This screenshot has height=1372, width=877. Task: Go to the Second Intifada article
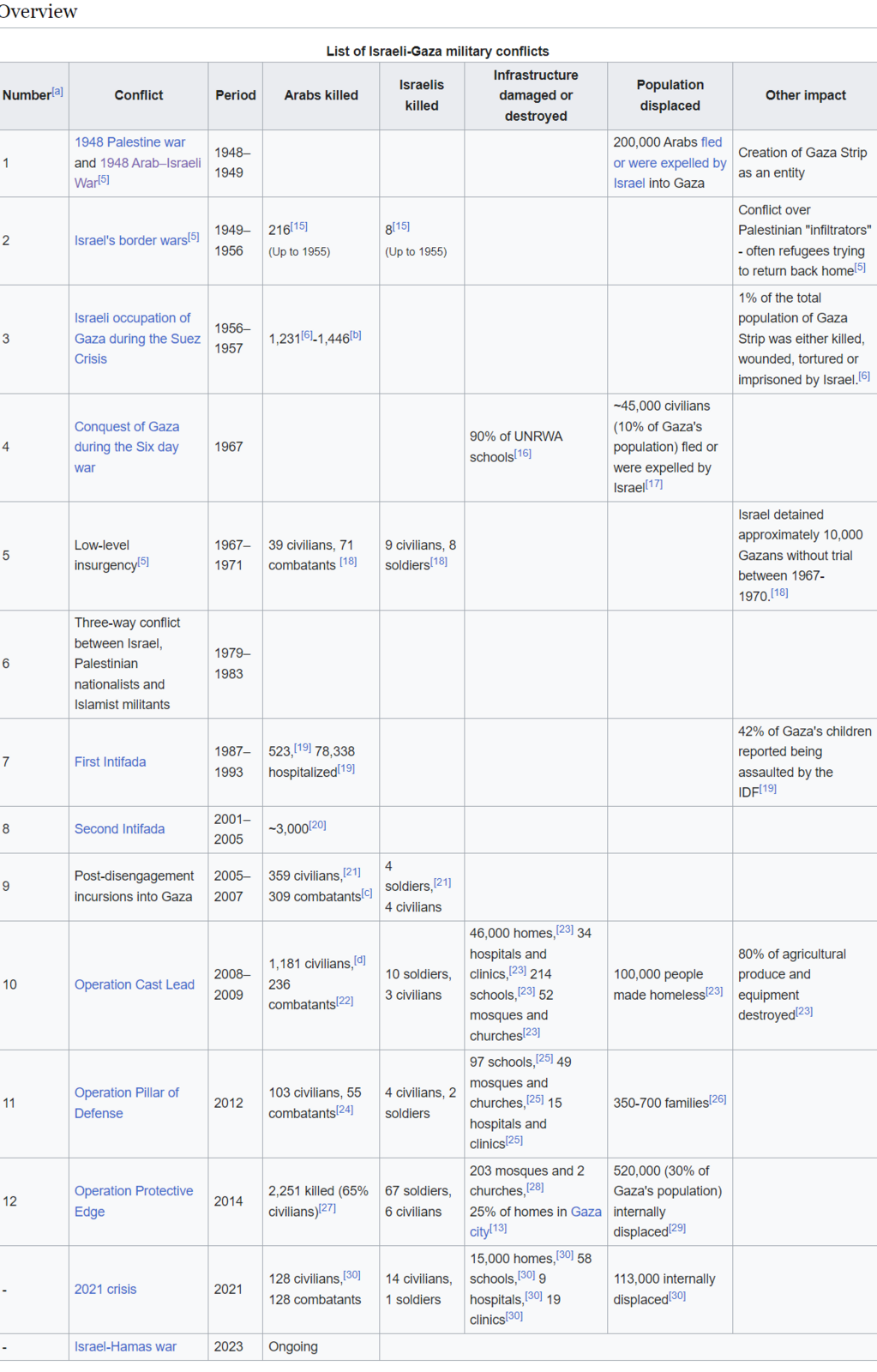pyautogui.click(x=119, y=829)
